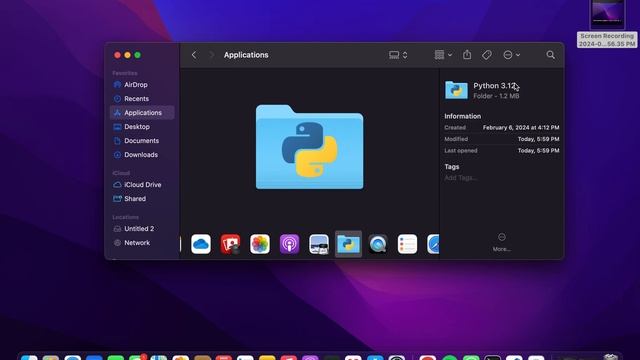The height and width of the screenshot is (360, 640).
Task: Click the More… button in preview pane
Action: coord(502,242)
